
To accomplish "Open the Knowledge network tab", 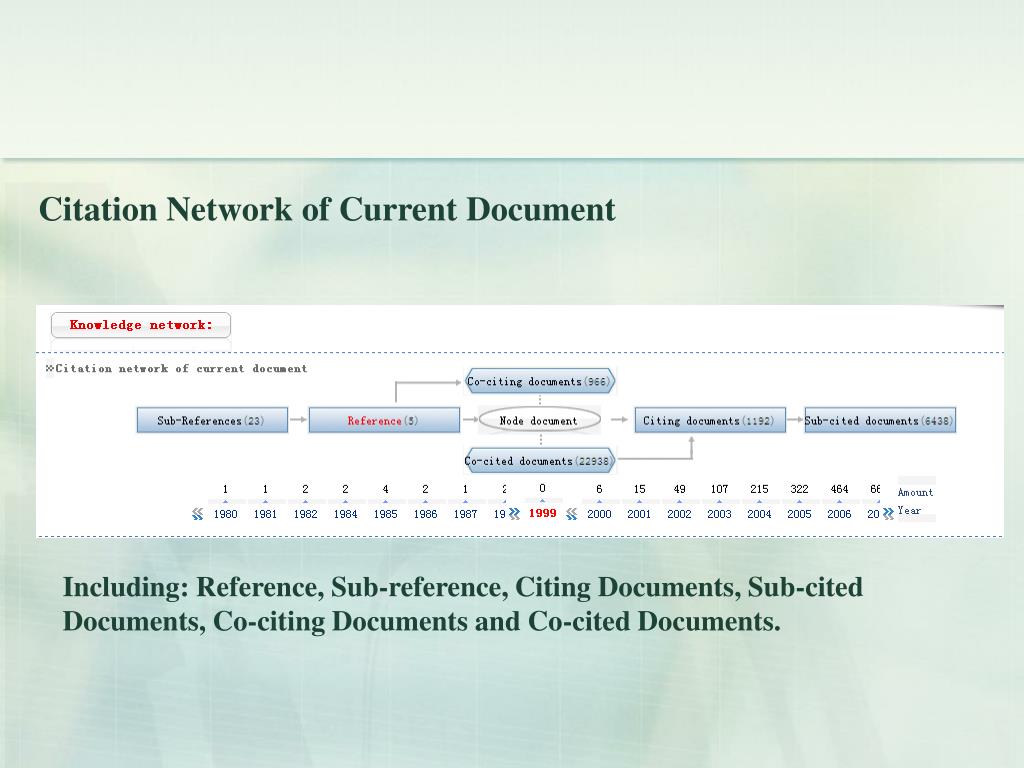I will [141, 325].
